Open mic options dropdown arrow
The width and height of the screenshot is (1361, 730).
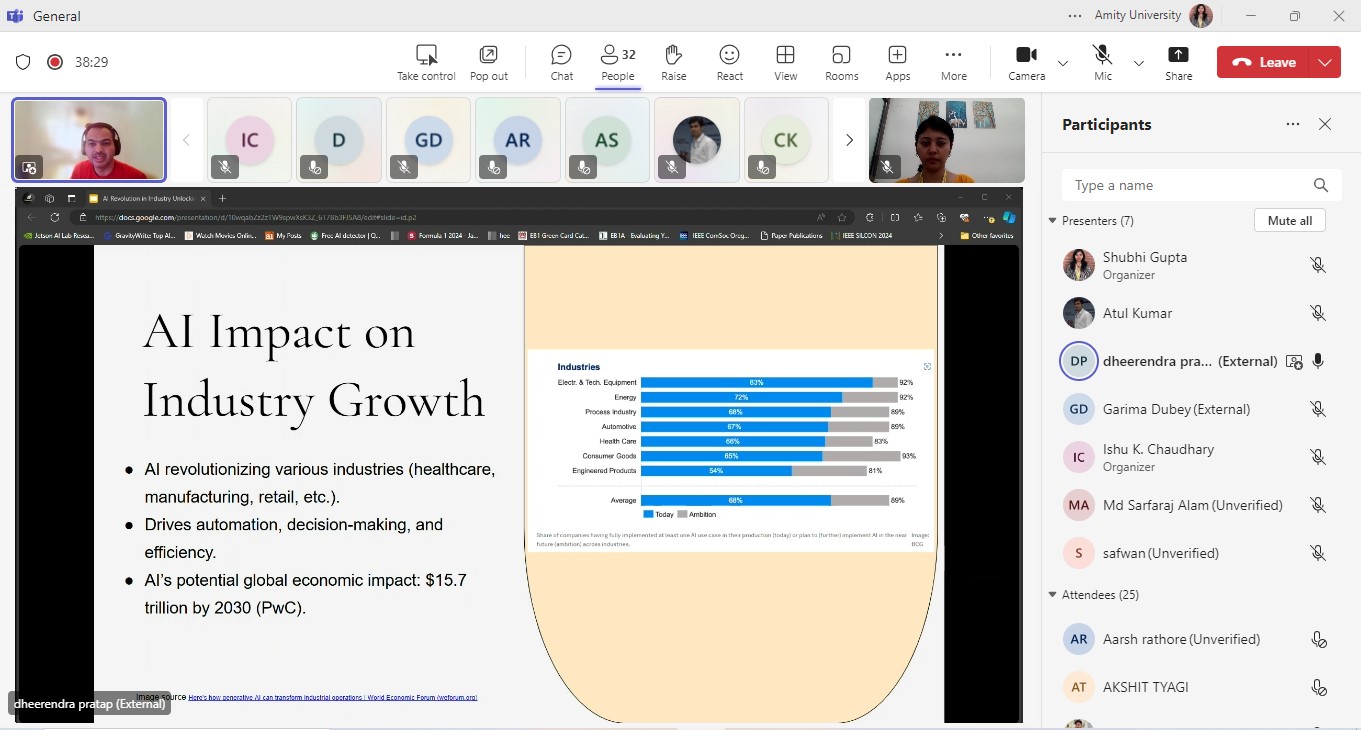(1138, 63)
